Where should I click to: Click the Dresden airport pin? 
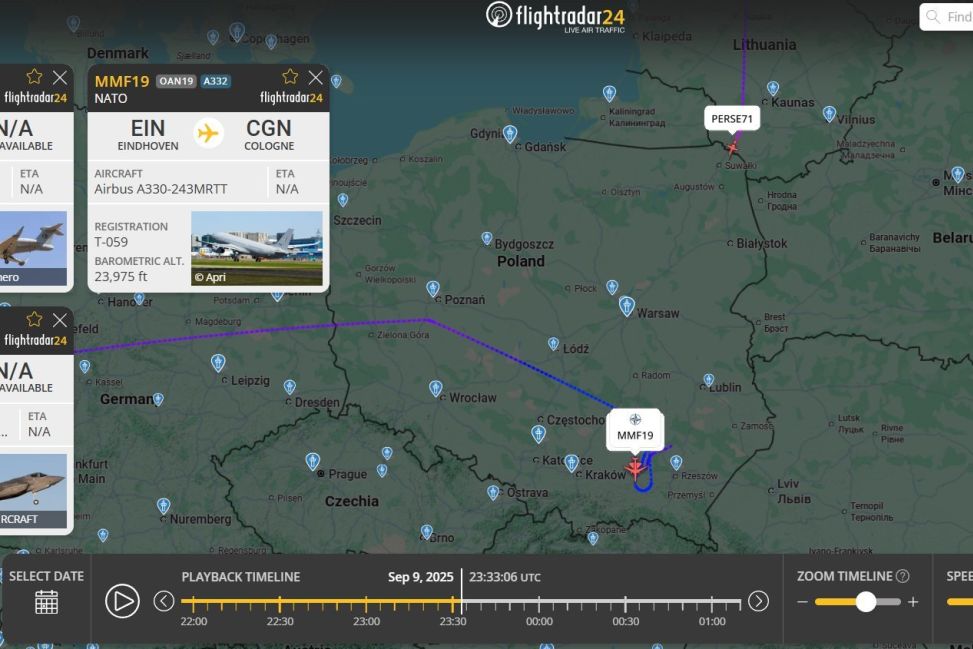(x=290, y=388)
